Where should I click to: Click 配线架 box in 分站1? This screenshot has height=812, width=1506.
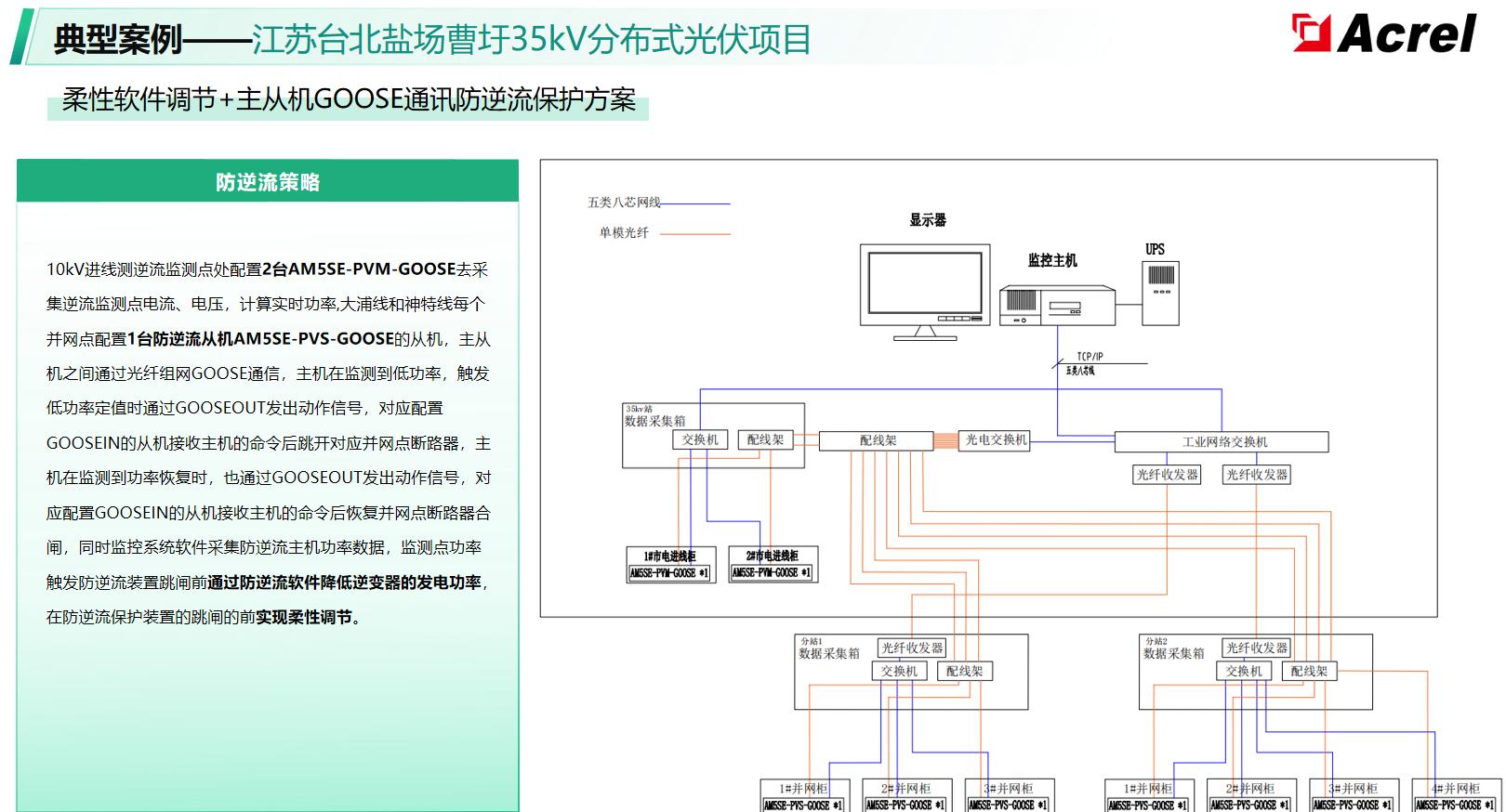coord(965,671)
